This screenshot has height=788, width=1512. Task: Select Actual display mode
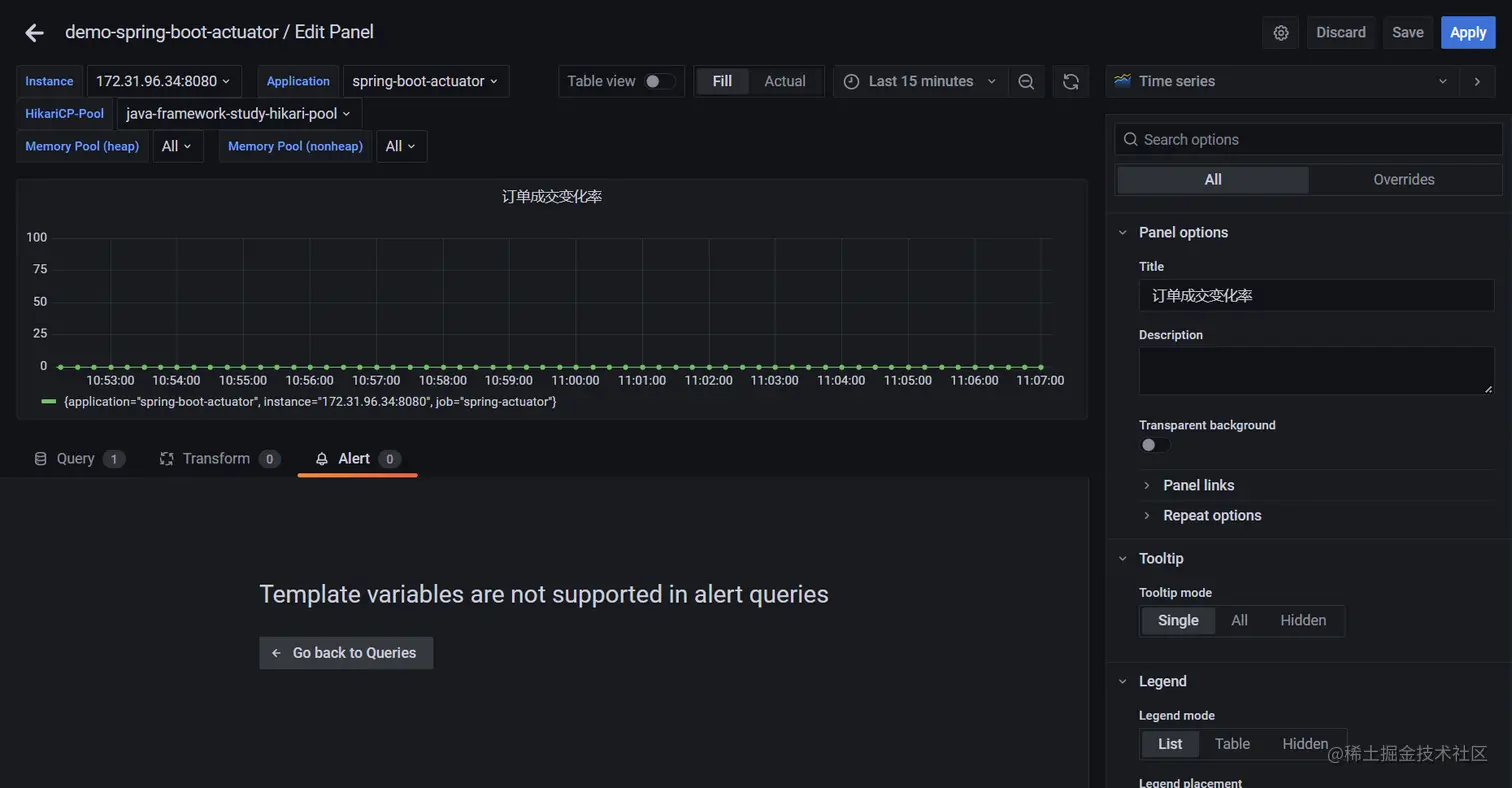[785, 82]
